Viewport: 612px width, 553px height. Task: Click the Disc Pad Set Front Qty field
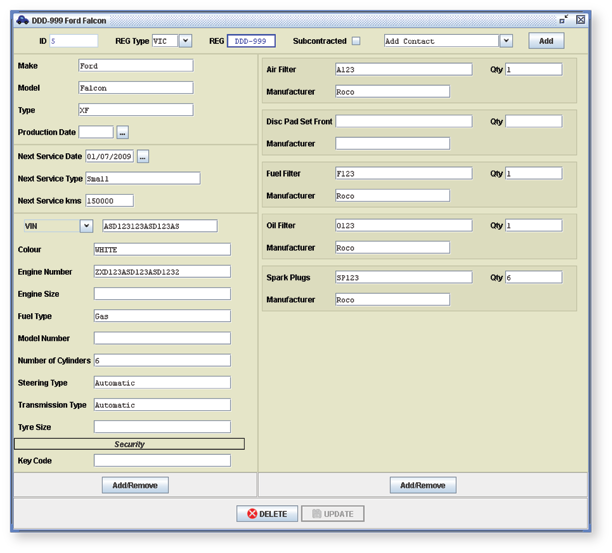click(x=534, y=121)
